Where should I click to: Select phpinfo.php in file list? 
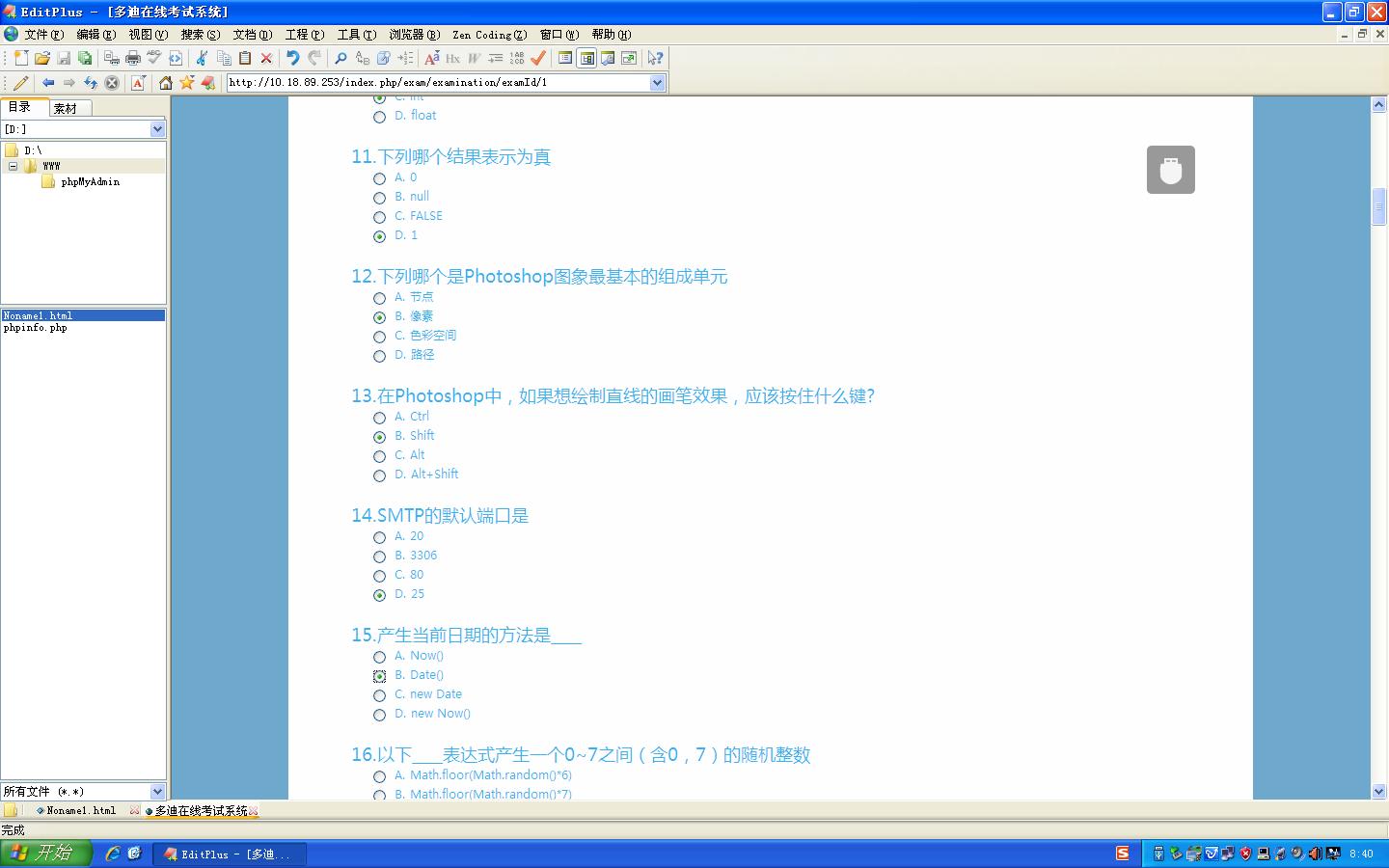coord(35,328)
